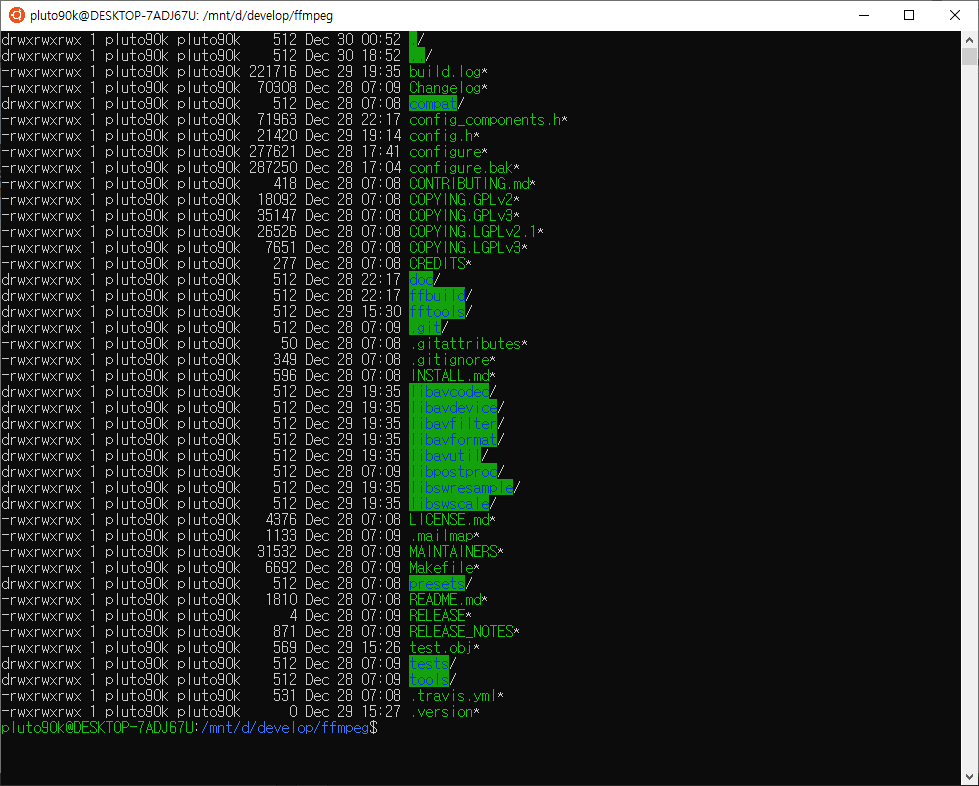
Task: Click the CREDITS file name
Action: pyautogui.click(x=437, y=264)
